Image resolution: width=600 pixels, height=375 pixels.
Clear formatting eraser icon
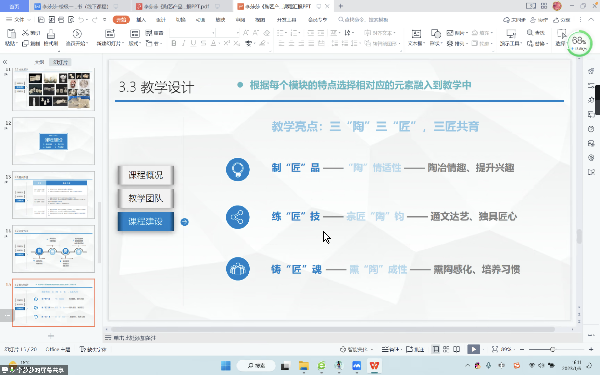(267, 33)
